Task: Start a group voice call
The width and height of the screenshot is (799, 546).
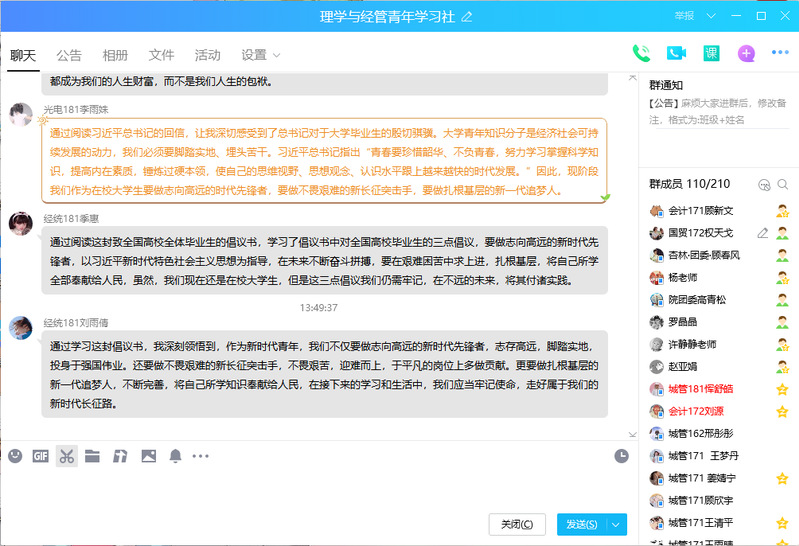Action: point(642,54)
